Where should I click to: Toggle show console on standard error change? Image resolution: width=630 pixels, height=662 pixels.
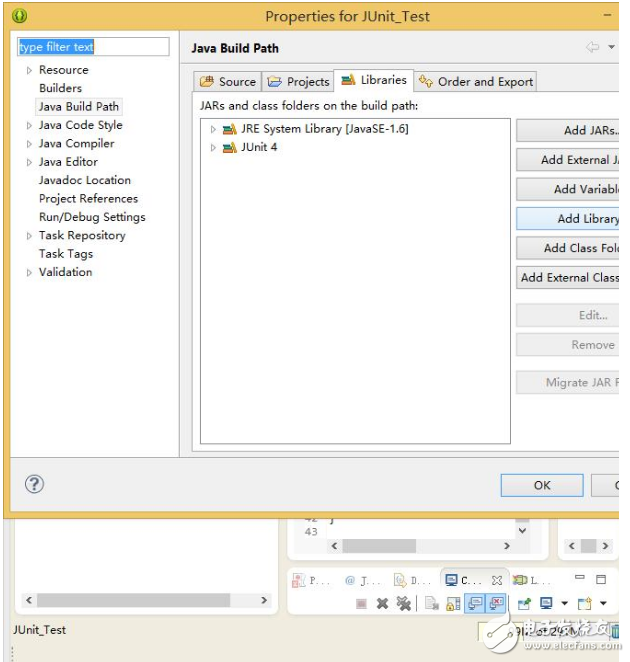(x=496, y=603)
